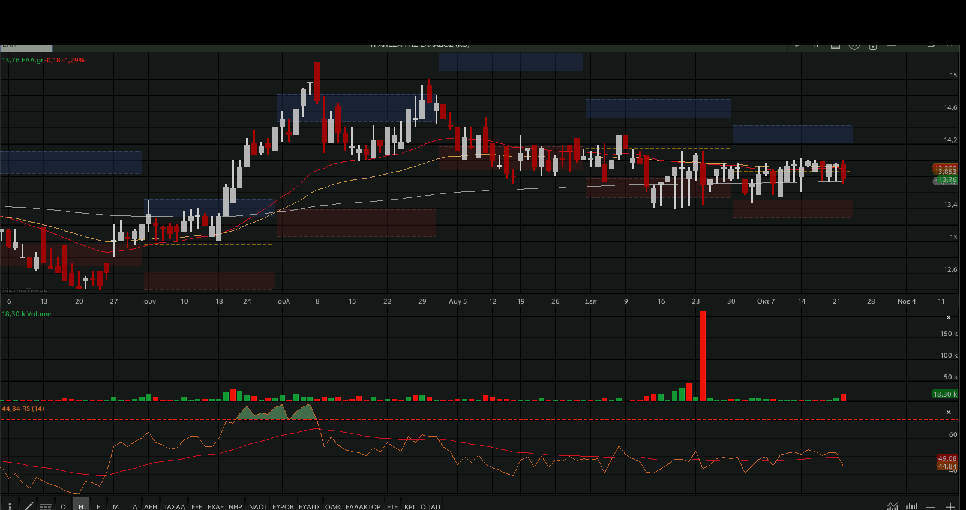Click the zoom in plus icon
This screenshot has height=510, width=966.
tap(950, 506)
